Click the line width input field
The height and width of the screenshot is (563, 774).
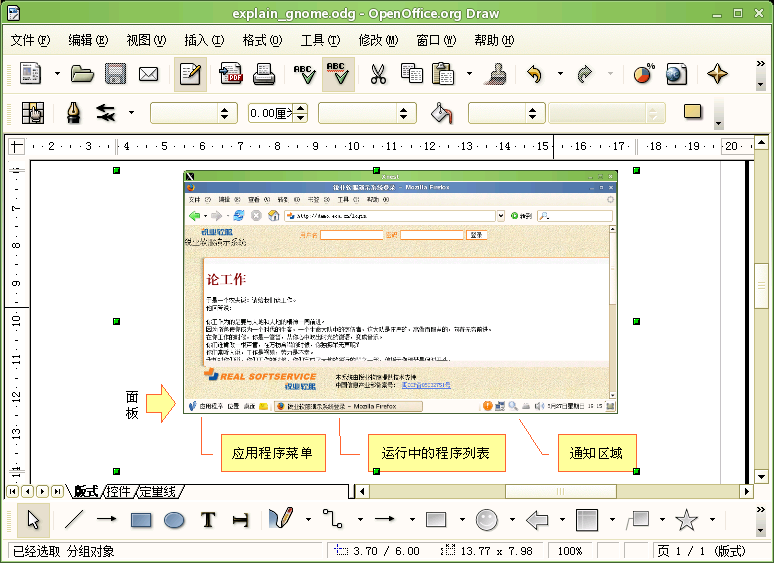270,113
